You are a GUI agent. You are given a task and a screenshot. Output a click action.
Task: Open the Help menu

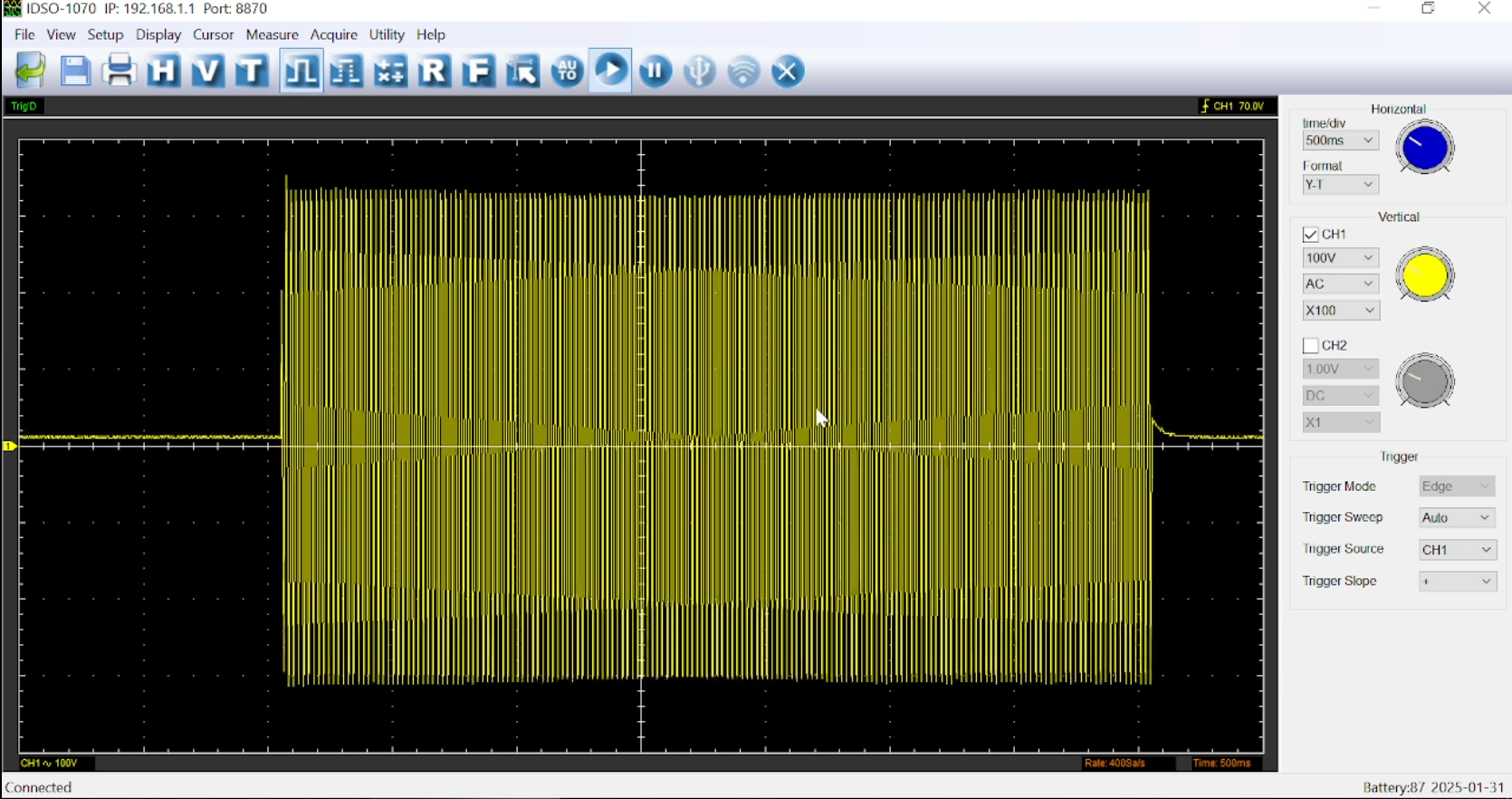click(x=432, y=34)
